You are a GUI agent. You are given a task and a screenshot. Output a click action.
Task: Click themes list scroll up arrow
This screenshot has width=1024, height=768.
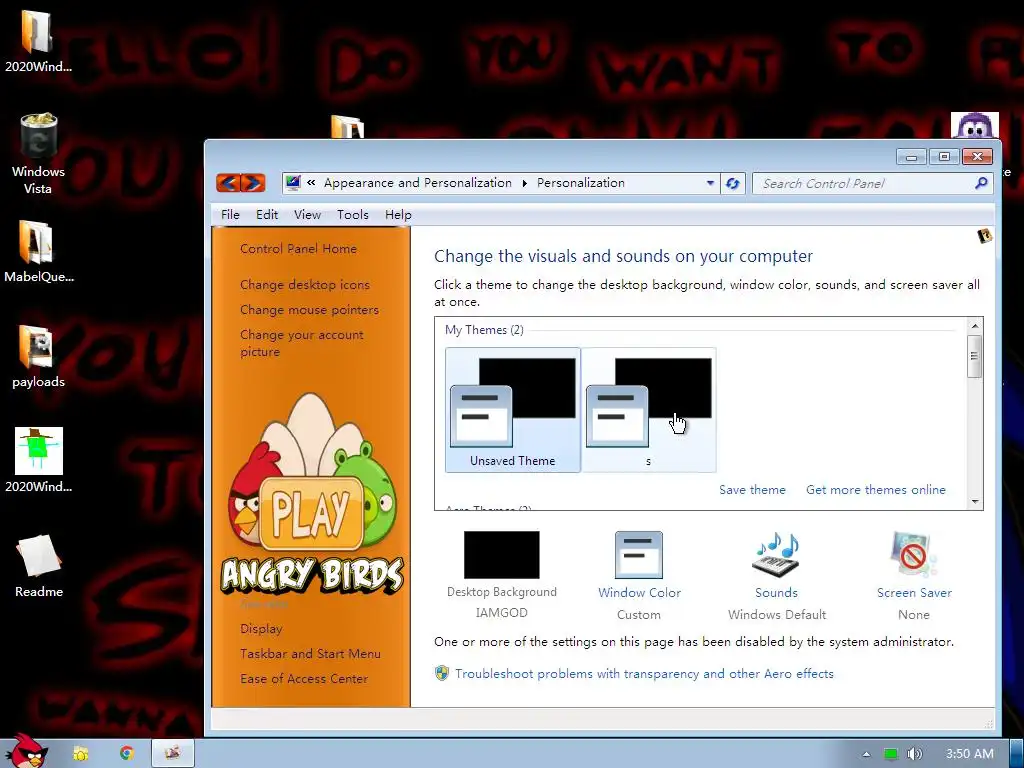click(974, 326)
